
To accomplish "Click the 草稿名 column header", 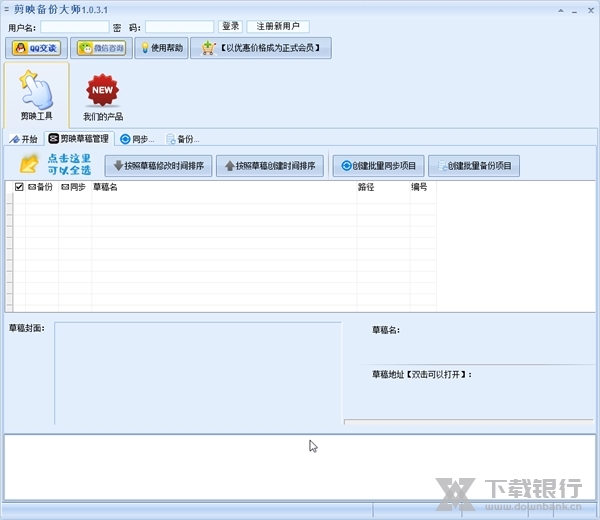I will click(224, 187).
